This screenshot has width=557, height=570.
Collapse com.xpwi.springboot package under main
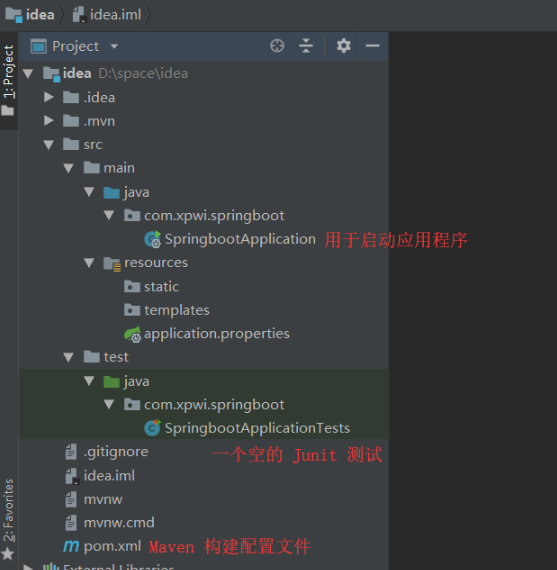click(x=109, y=215)
